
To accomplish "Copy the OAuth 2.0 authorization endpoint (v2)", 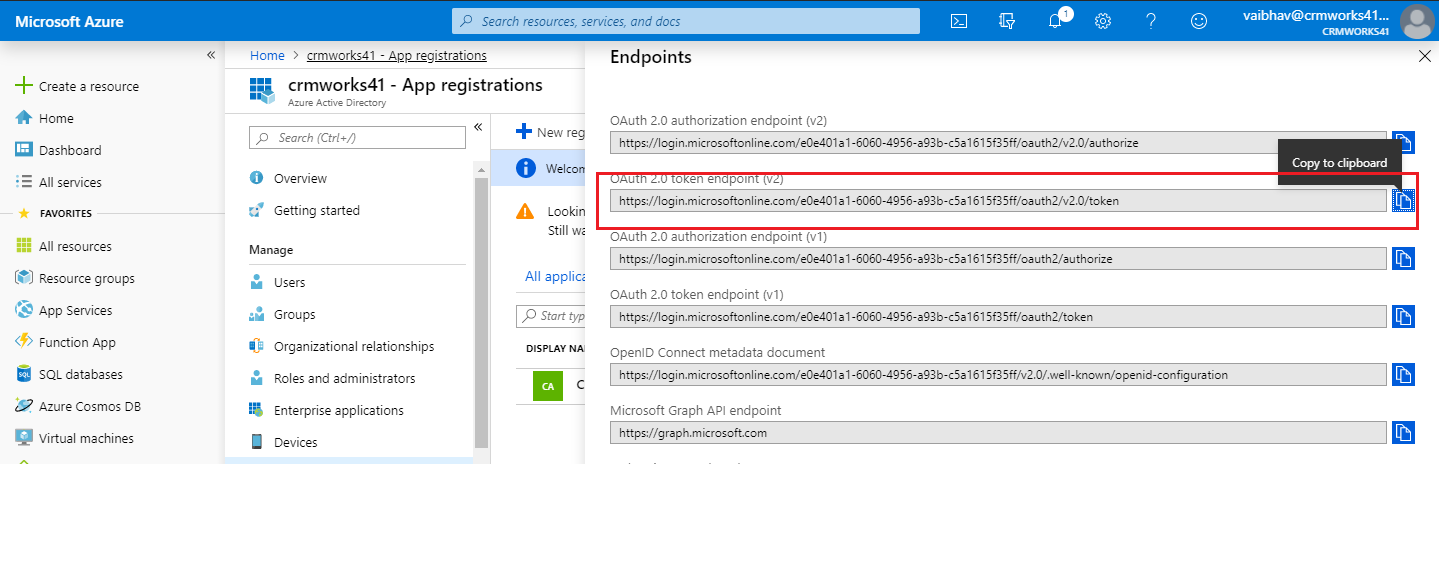I will (x=1404, y=142).
